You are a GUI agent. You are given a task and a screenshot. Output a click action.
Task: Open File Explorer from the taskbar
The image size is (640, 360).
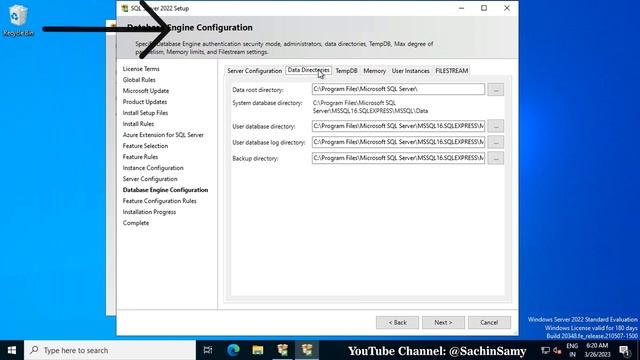258,350
